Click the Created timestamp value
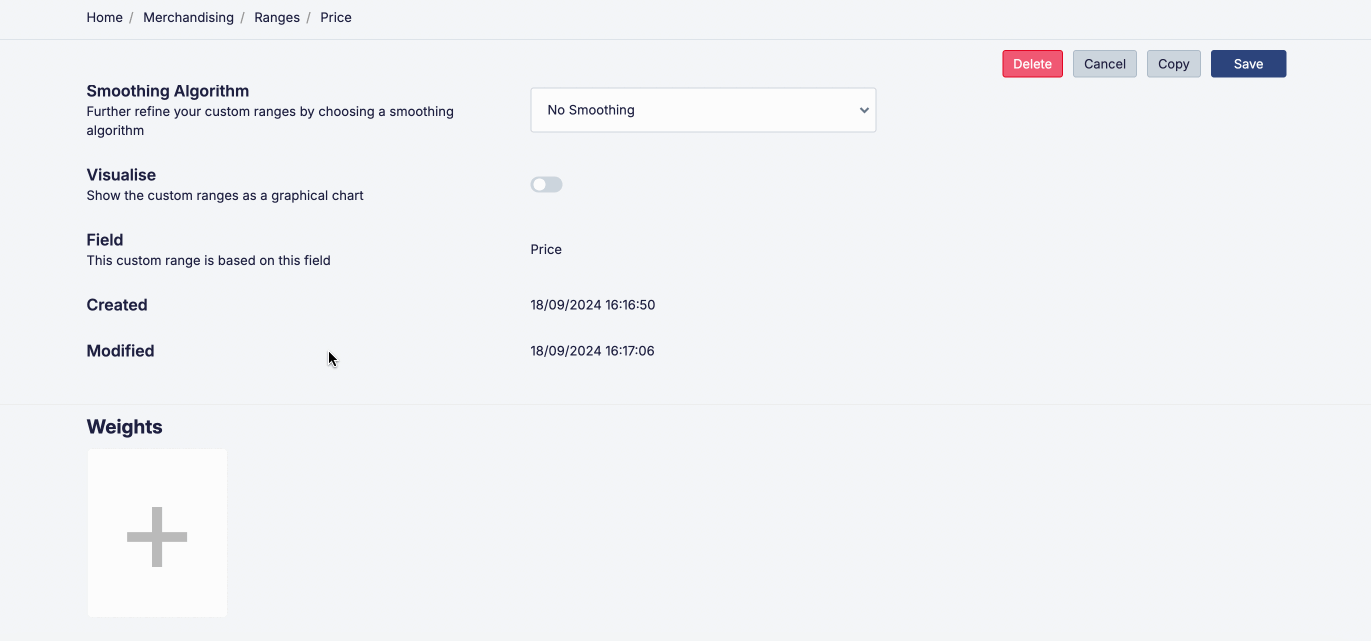1371x641 pixels. click(x=592, y=305)
